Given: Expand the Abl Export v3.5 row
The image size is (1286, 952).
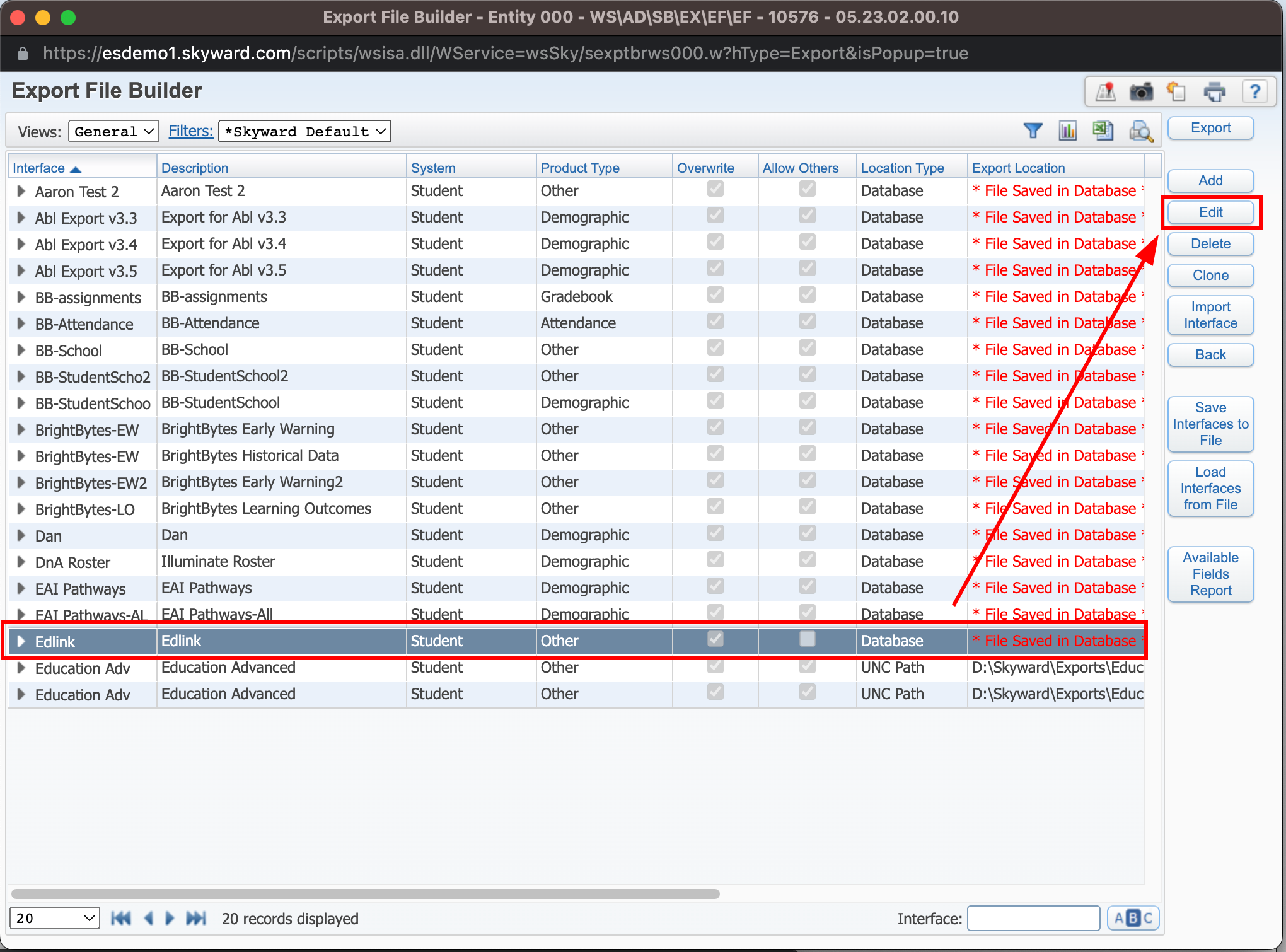Looking at the screenshot, I should coord(21,270).
